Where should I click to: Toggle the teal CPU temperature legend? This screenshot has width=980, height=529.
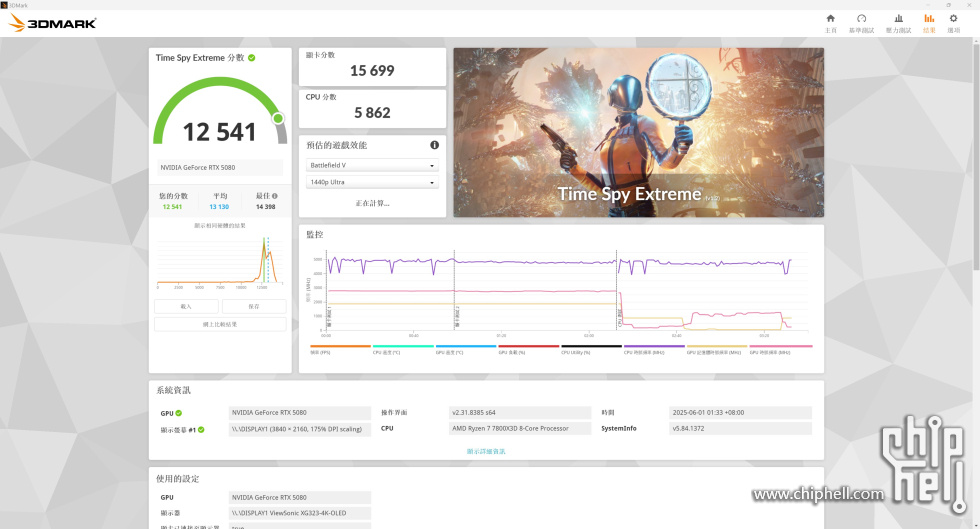click(x=403, y=349)
